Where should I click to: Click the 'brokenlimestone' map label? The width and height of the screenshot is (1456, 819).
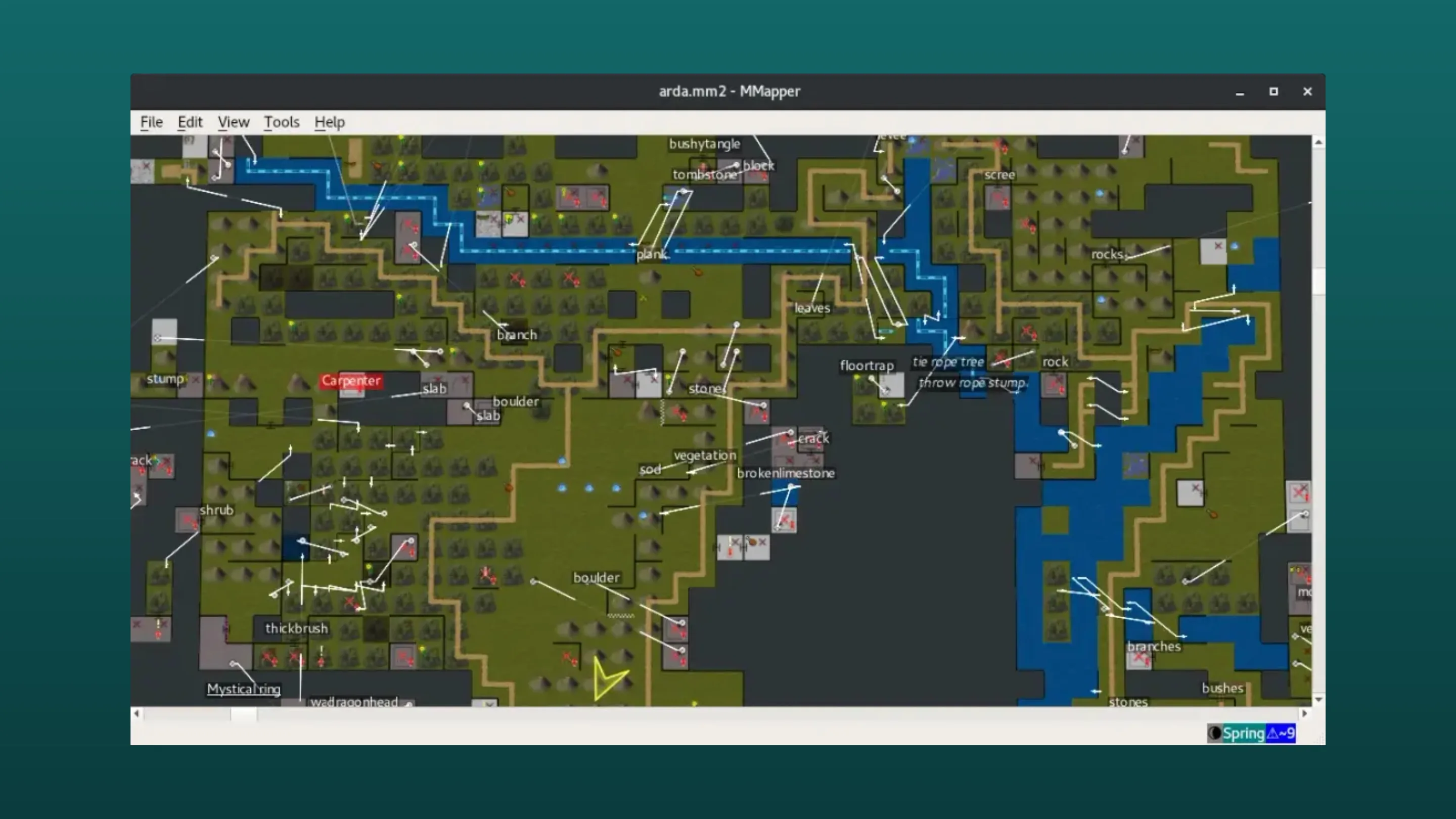click(786, 473)
